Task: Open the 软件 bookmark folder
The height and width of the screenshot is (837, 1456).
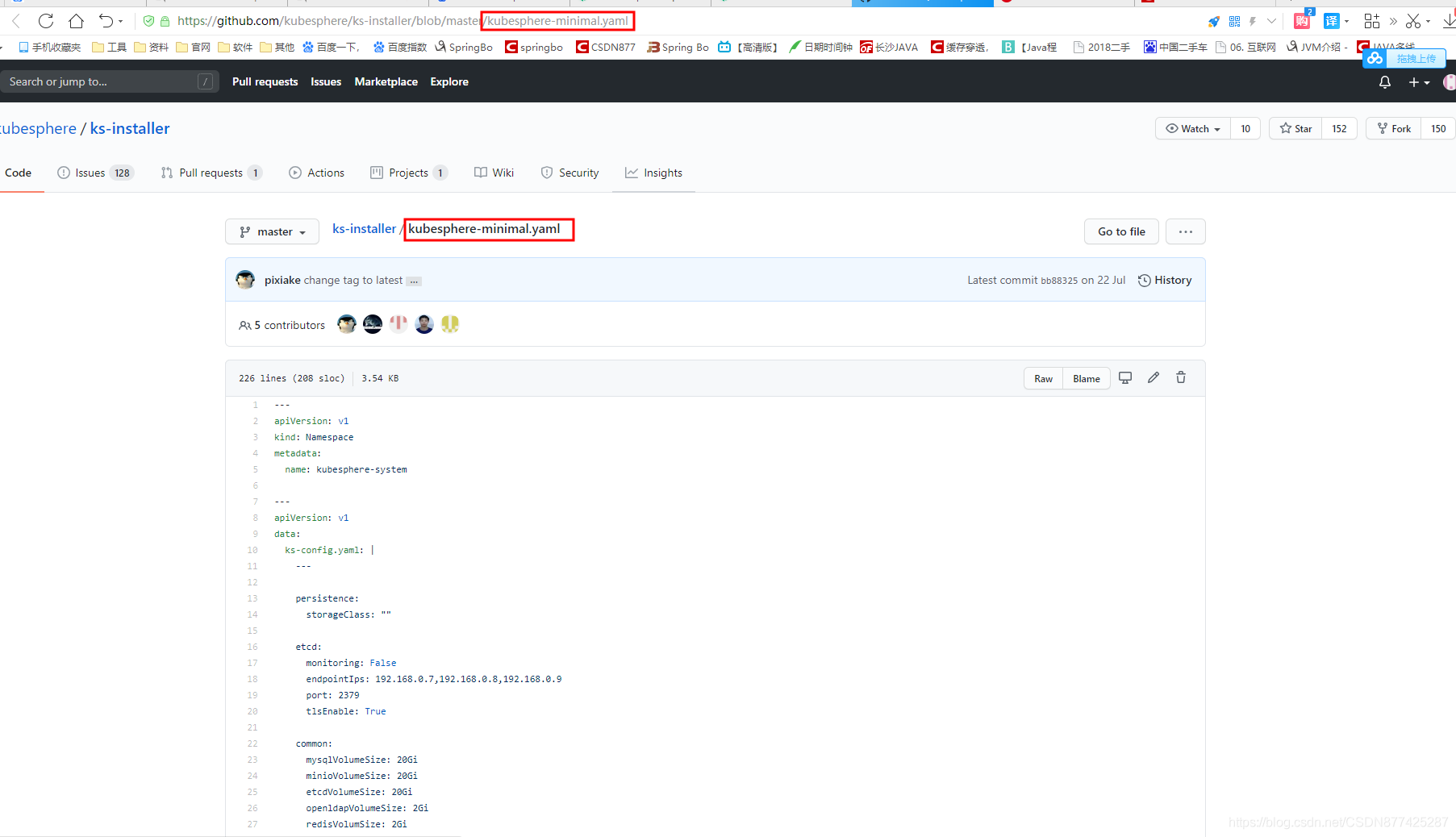Action: pos(235,47)
